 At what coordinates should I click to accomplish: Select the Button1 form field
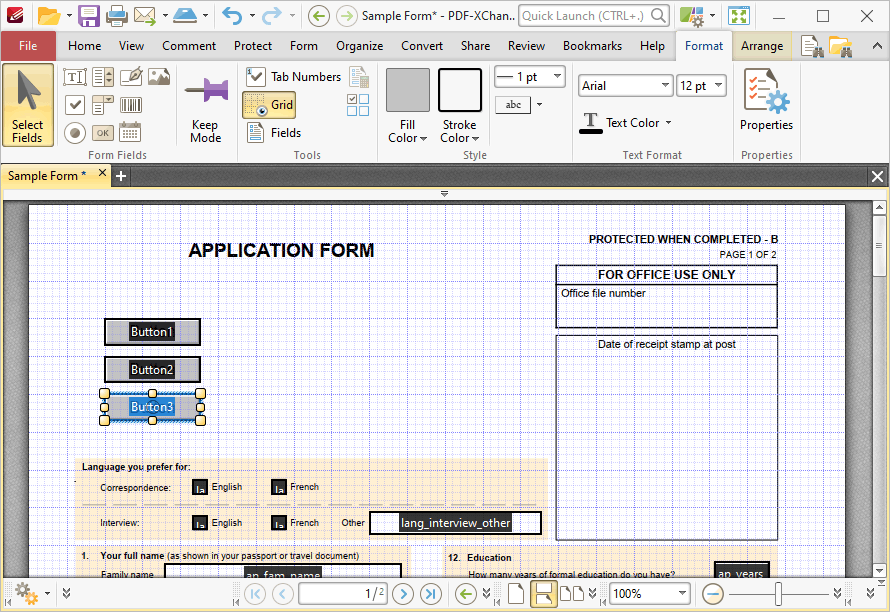point(152,332)
